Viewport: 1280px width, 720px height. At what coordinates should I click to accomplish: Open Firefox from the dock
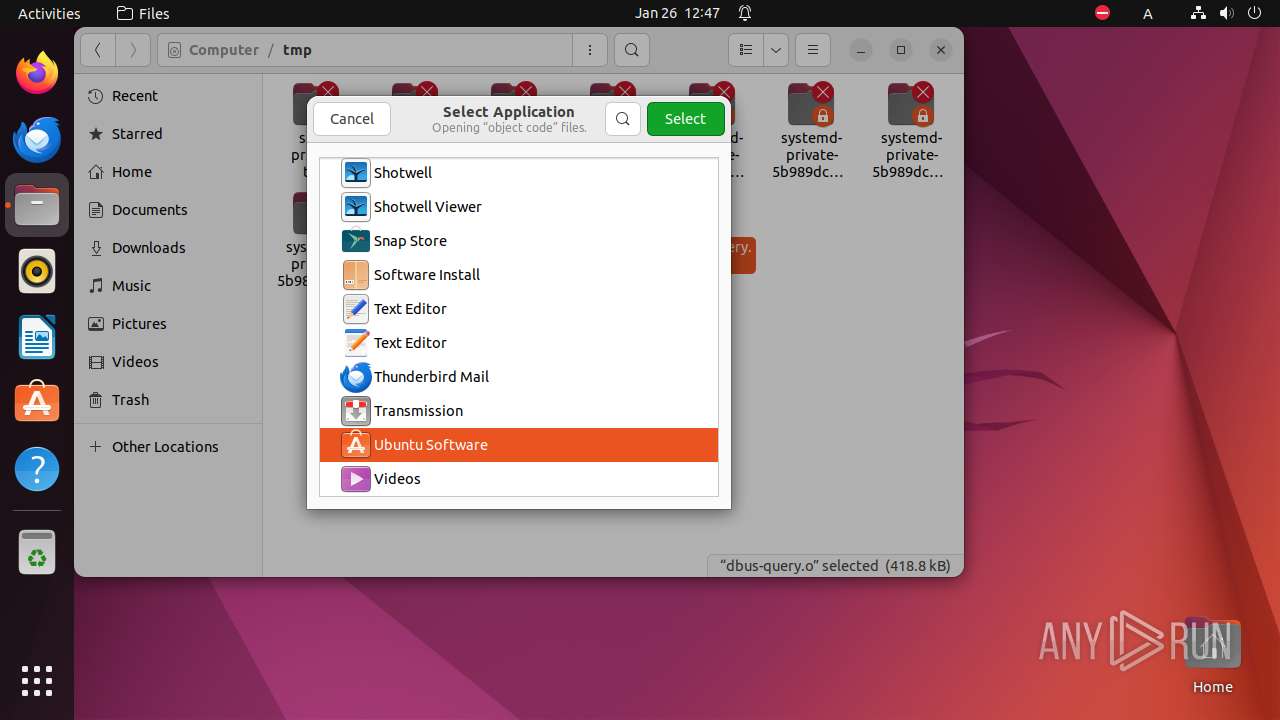click(x=37, y=73)
